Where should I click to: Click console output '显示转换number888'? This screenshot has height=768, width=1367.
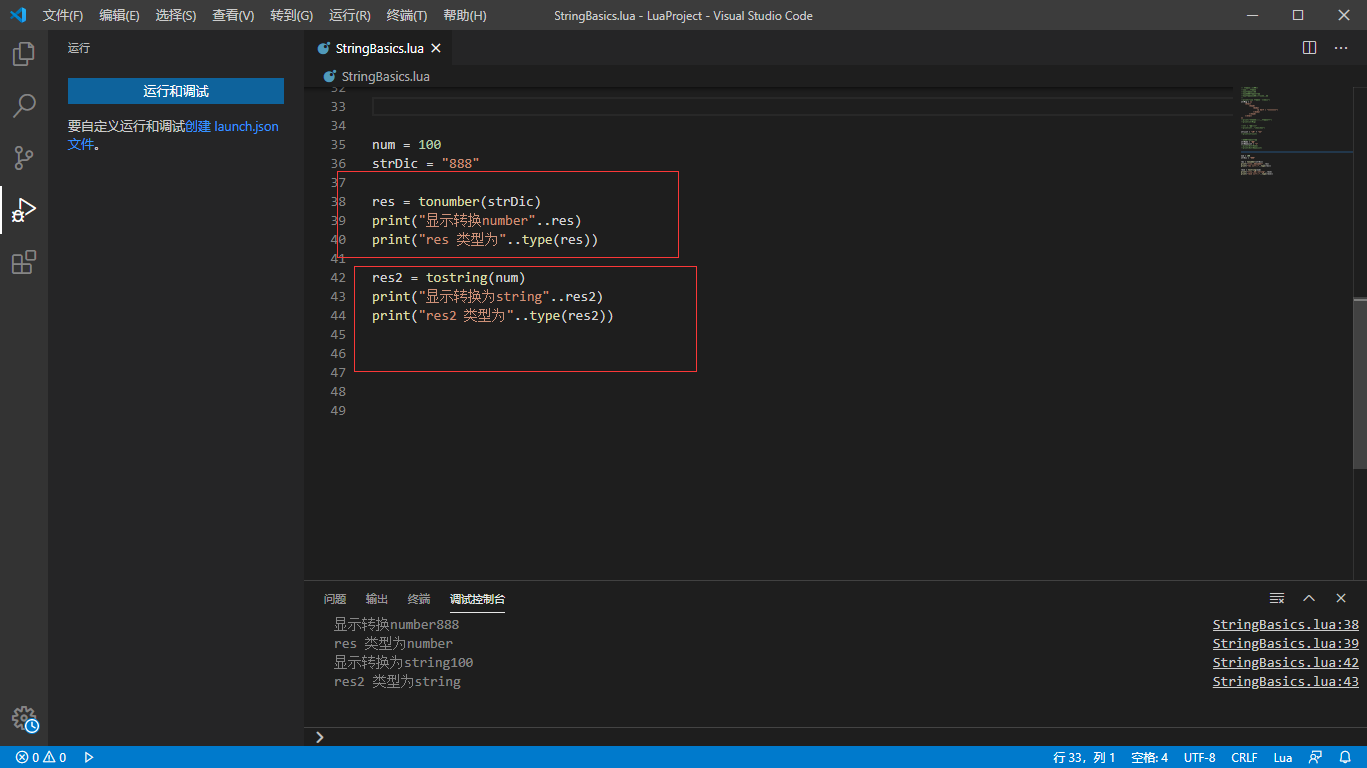pos(396,625)
